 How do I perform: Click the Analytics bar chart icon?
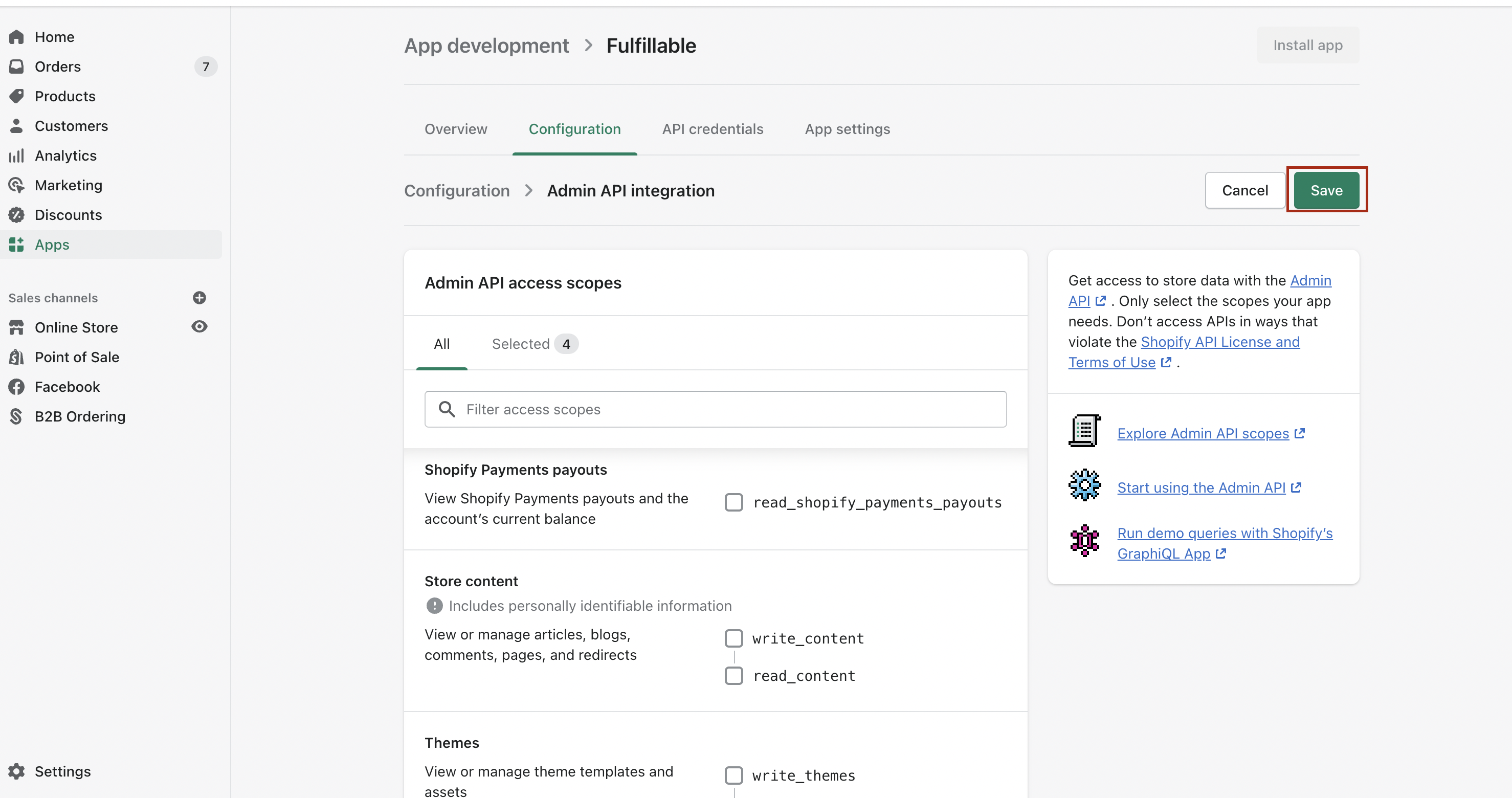pyautogui.click(x=16, y=156)
